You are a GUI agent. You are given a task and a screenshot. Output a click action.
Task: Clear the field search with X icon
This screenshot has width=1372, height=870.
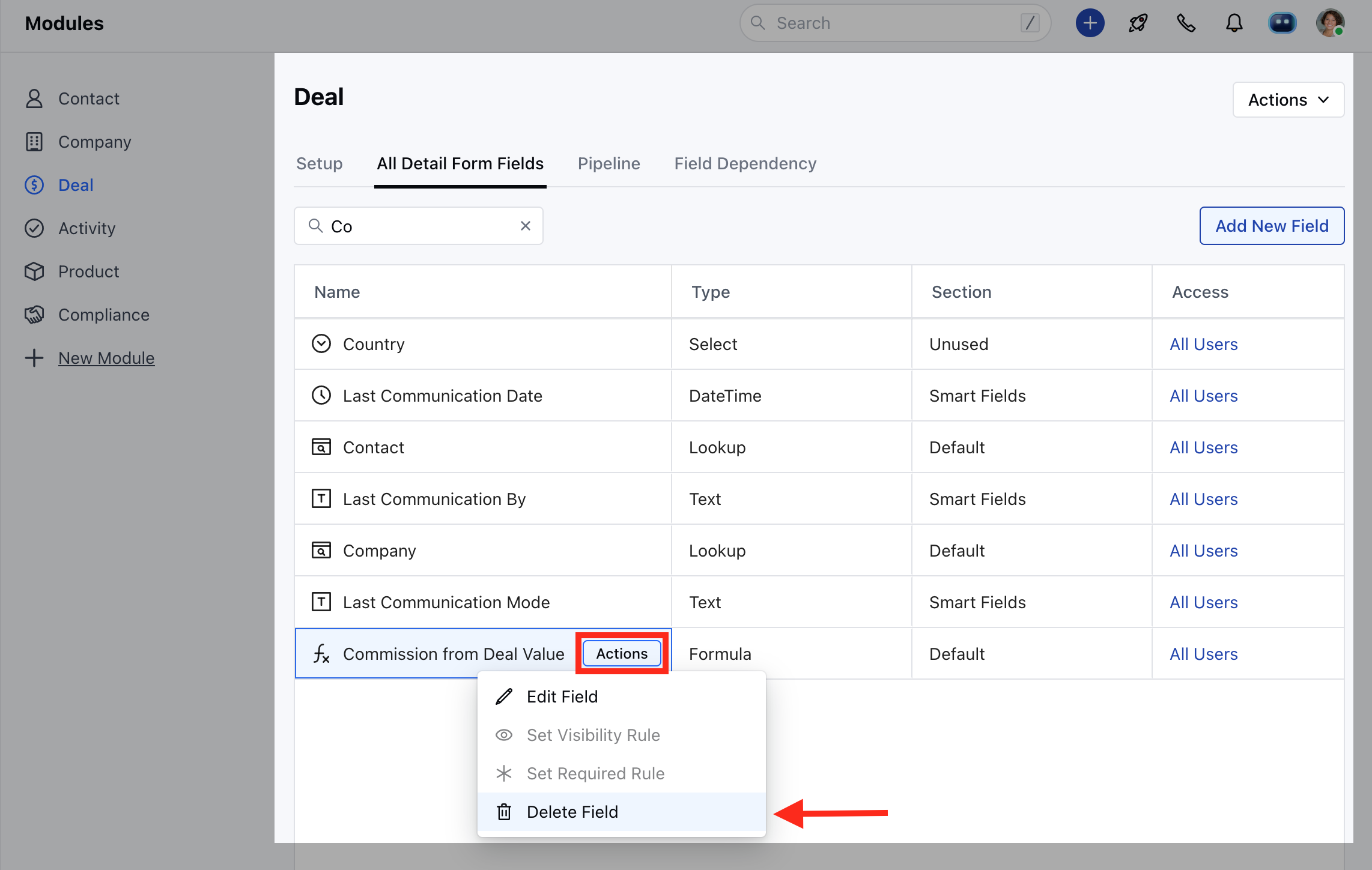[525, 226]
